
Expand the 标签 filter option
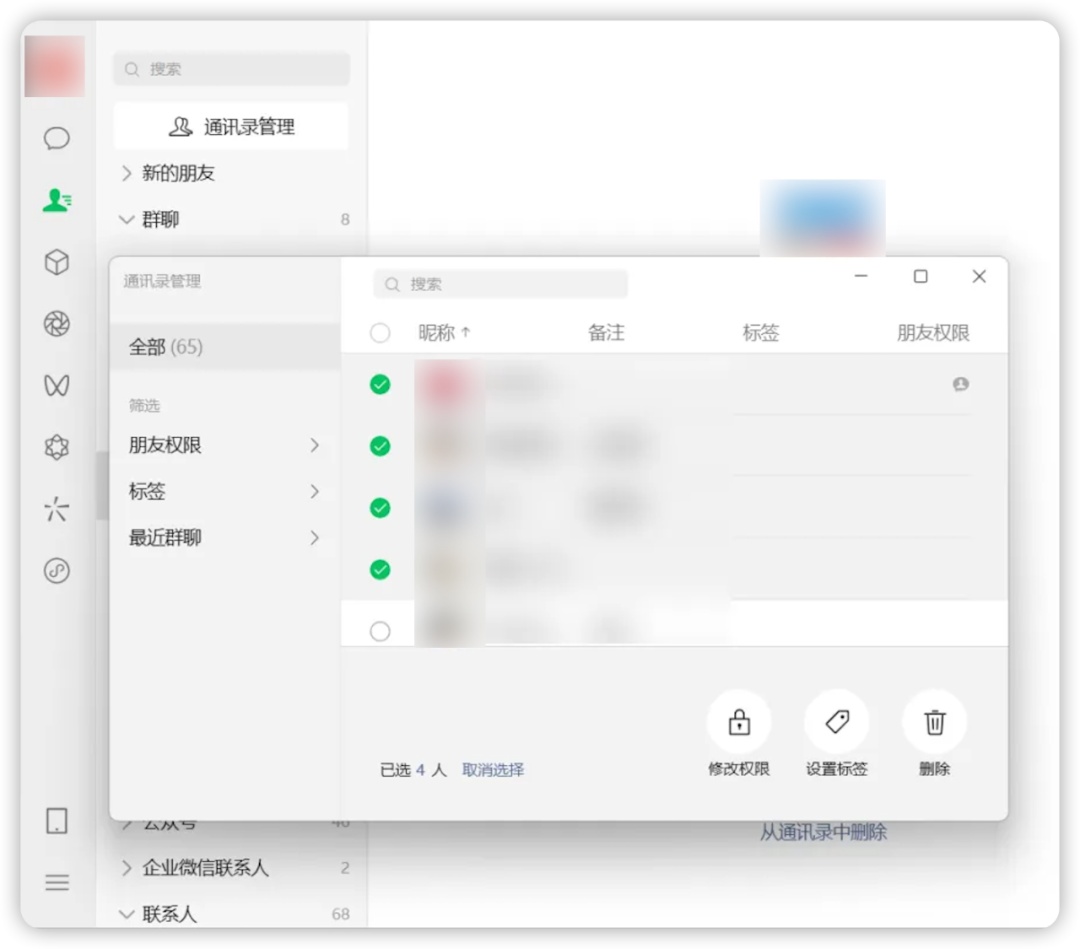click(x=224, y=491)
